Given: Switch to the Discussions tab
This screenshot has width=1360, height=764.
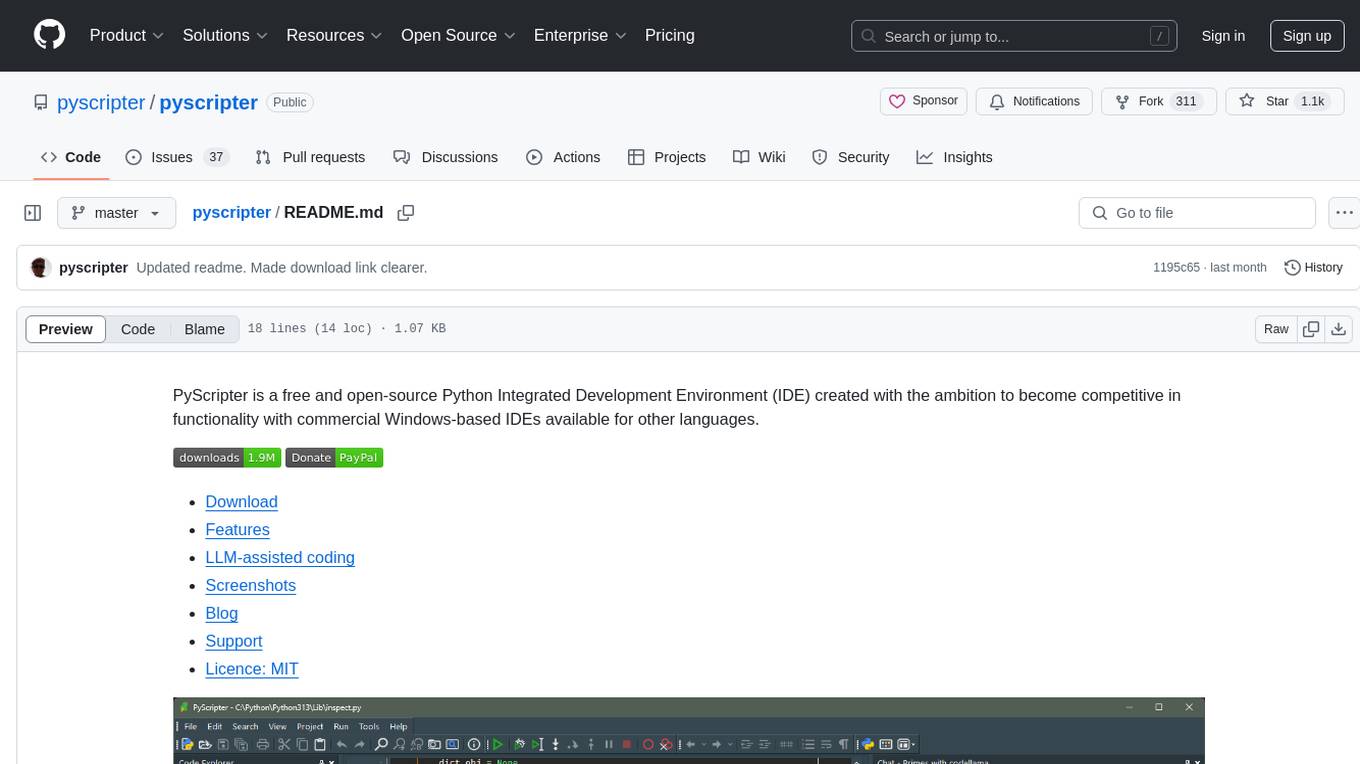Looking at the screenshot, I should (445, 157).
